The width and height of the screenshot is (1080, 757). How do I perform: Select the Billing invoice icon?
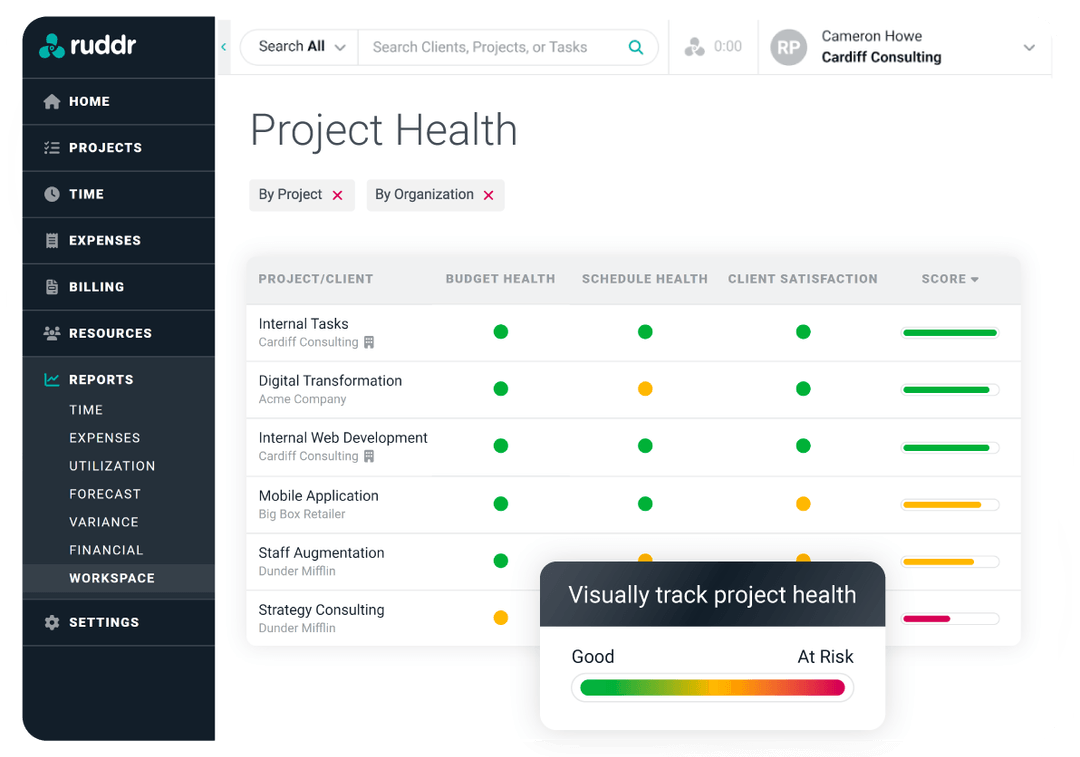pyautogui.click(x=50, y=287)
